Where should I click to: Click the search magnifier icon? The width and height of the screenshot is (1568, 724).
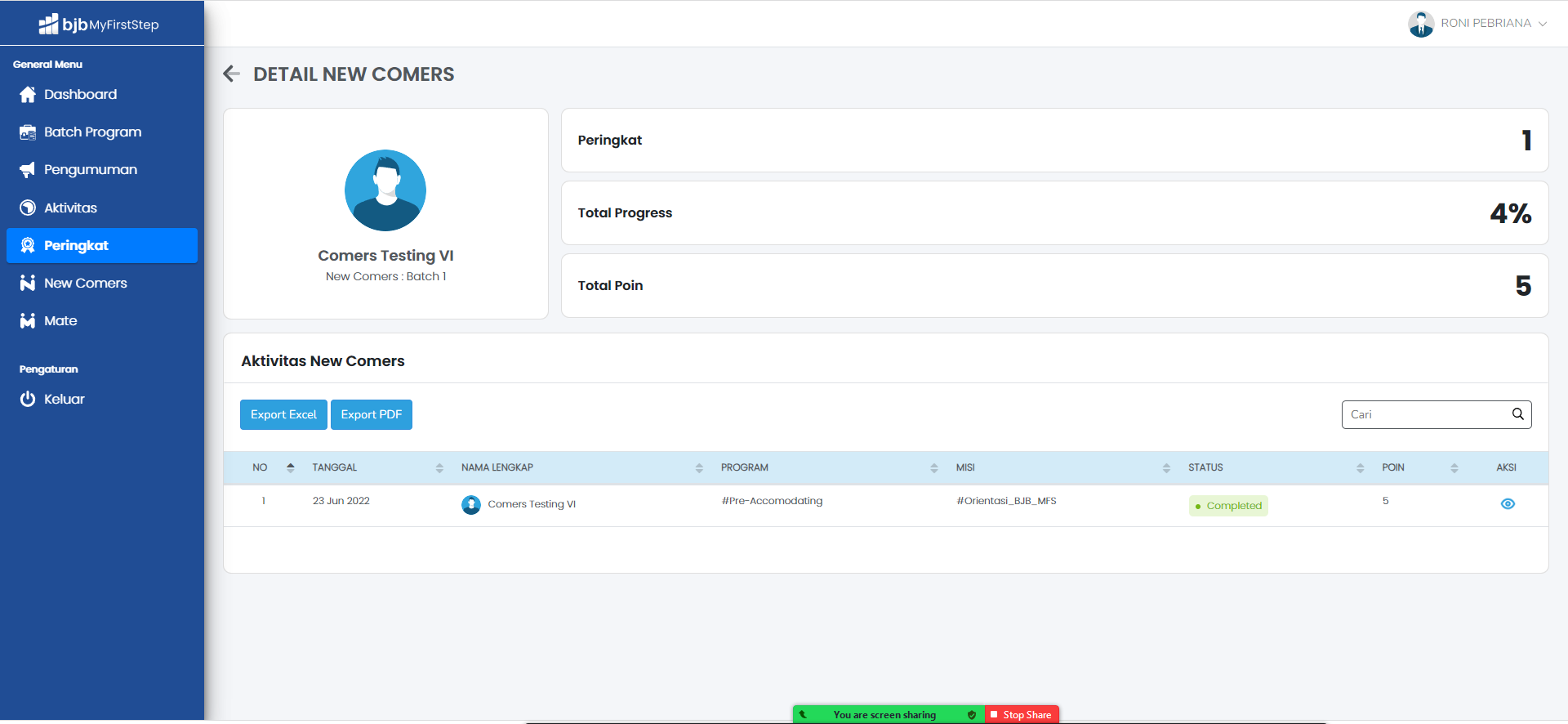[1517, 413]
